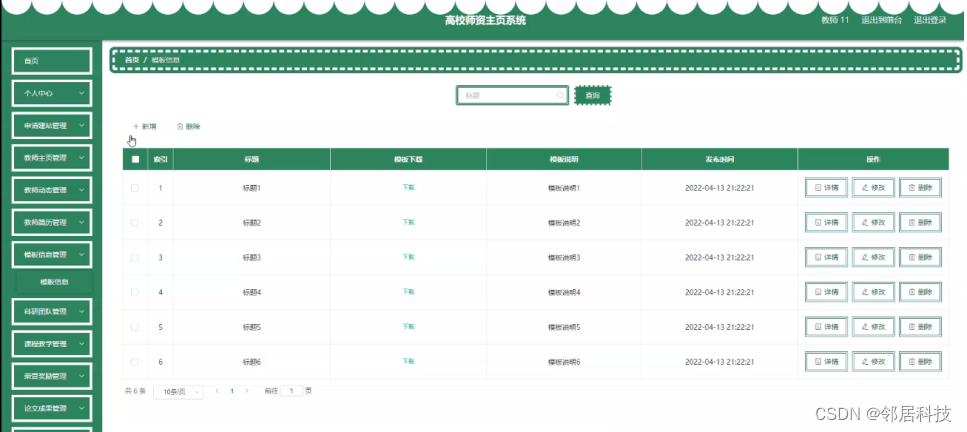
Task: Expand 申请建站管理 in the sidebar
Action: pos(52,126)
